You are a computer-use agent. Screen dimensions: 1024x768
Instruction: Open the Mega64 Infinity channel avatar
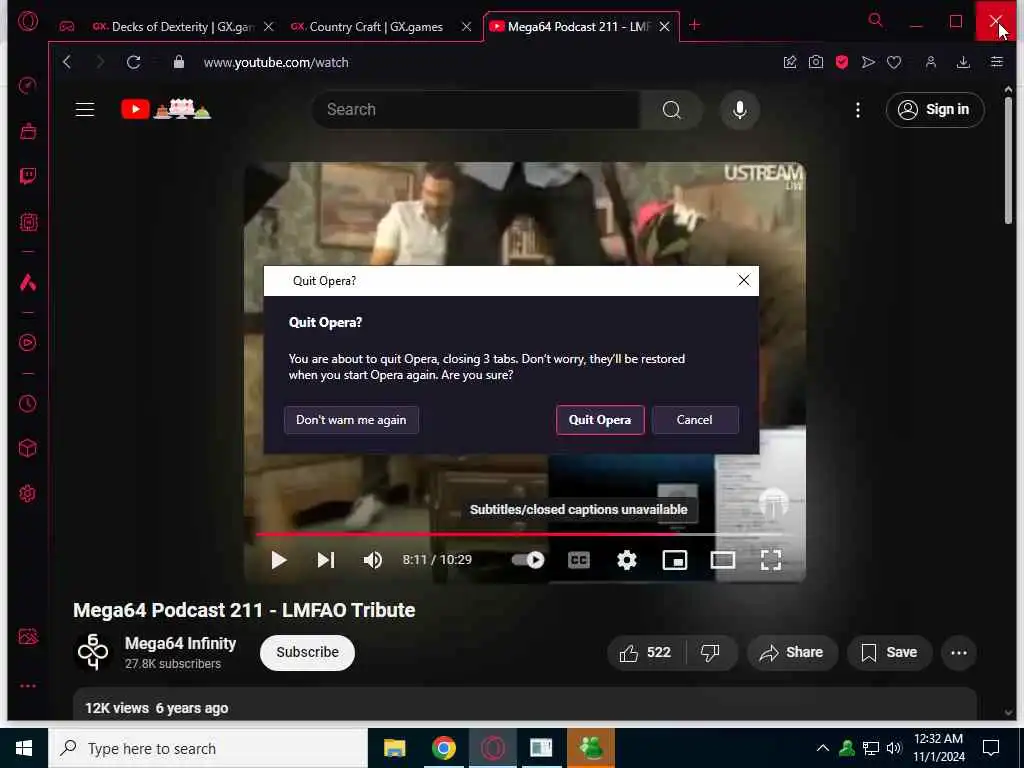click(x=92, y=652)
